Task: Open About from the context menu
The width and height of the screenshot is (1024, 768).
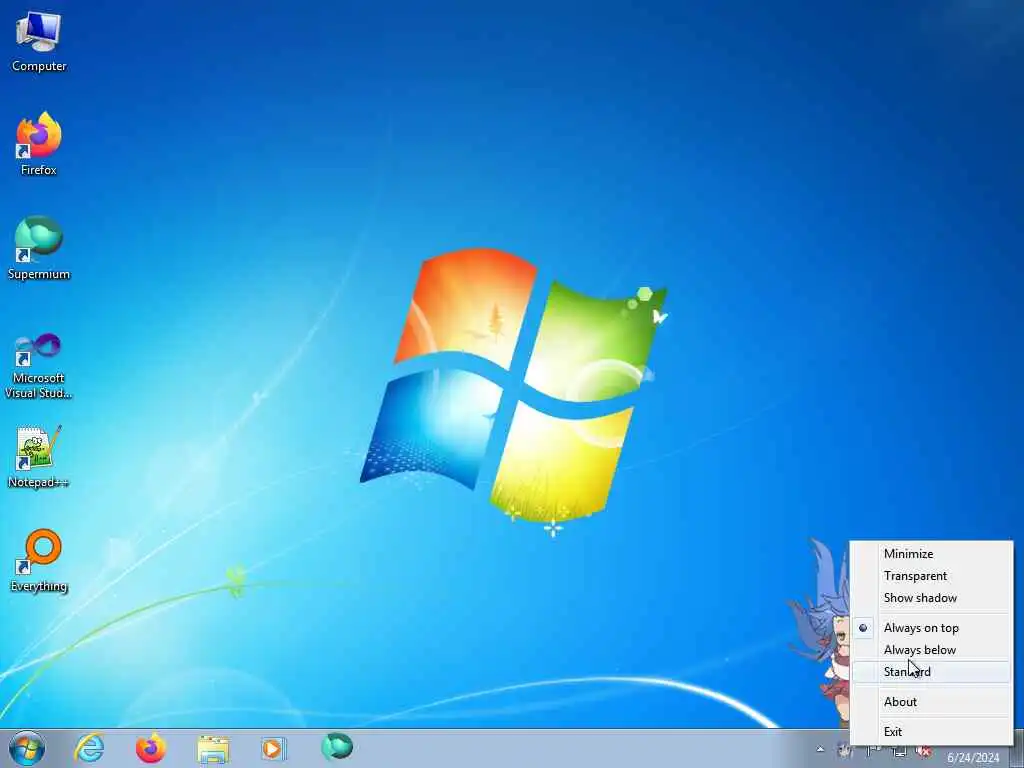Action: (931, 702)
